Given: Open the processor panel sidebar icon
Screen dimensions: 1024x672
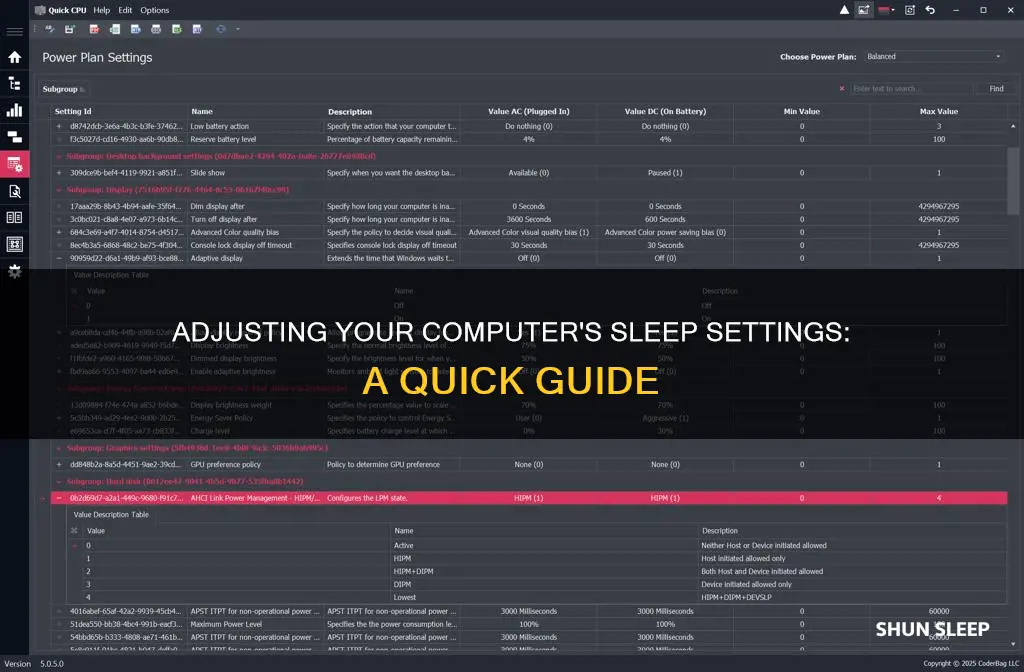Looking at the screenshot, I should [x=14, y=244].
